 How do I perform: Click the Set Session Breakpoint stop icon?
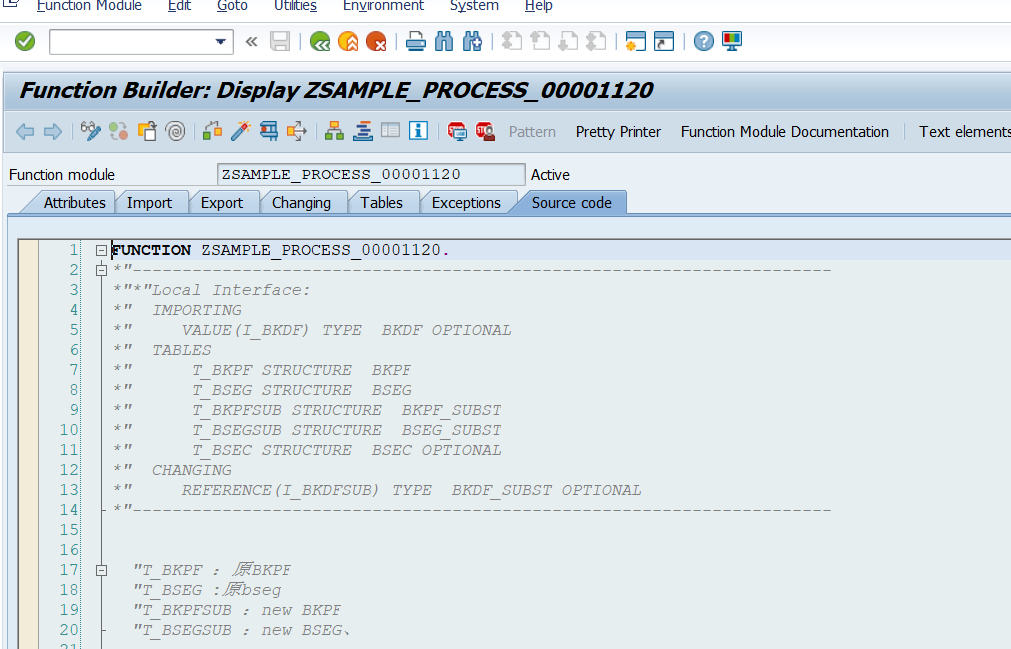click(457, 131)
